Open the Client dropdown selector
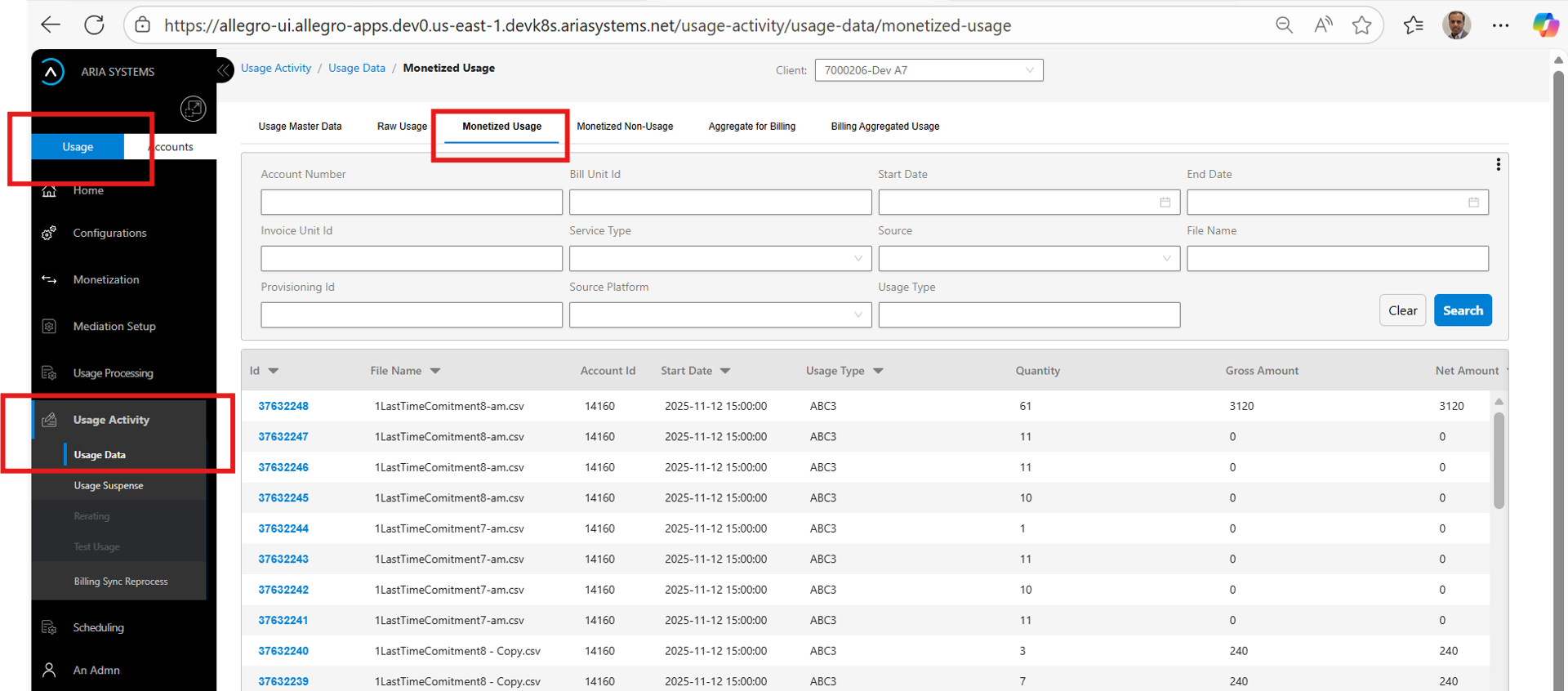 [928, 70]
